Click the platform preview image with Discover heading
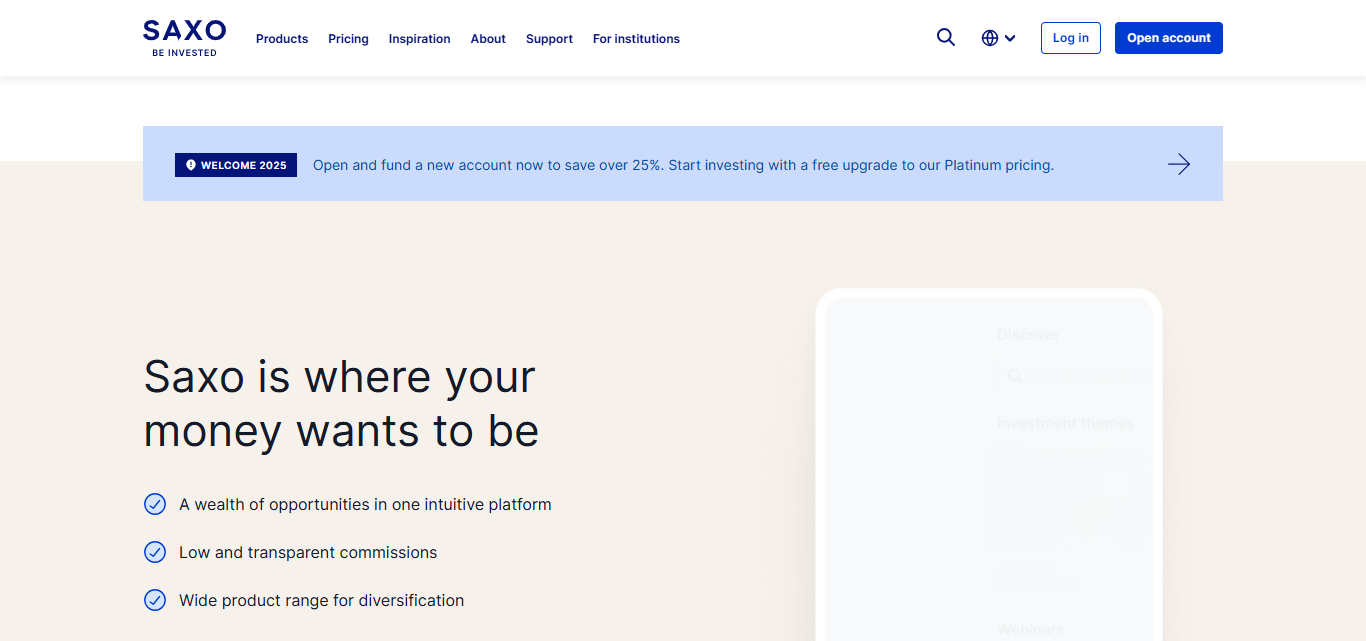The image size is (1366, 641). pos(989,465)
